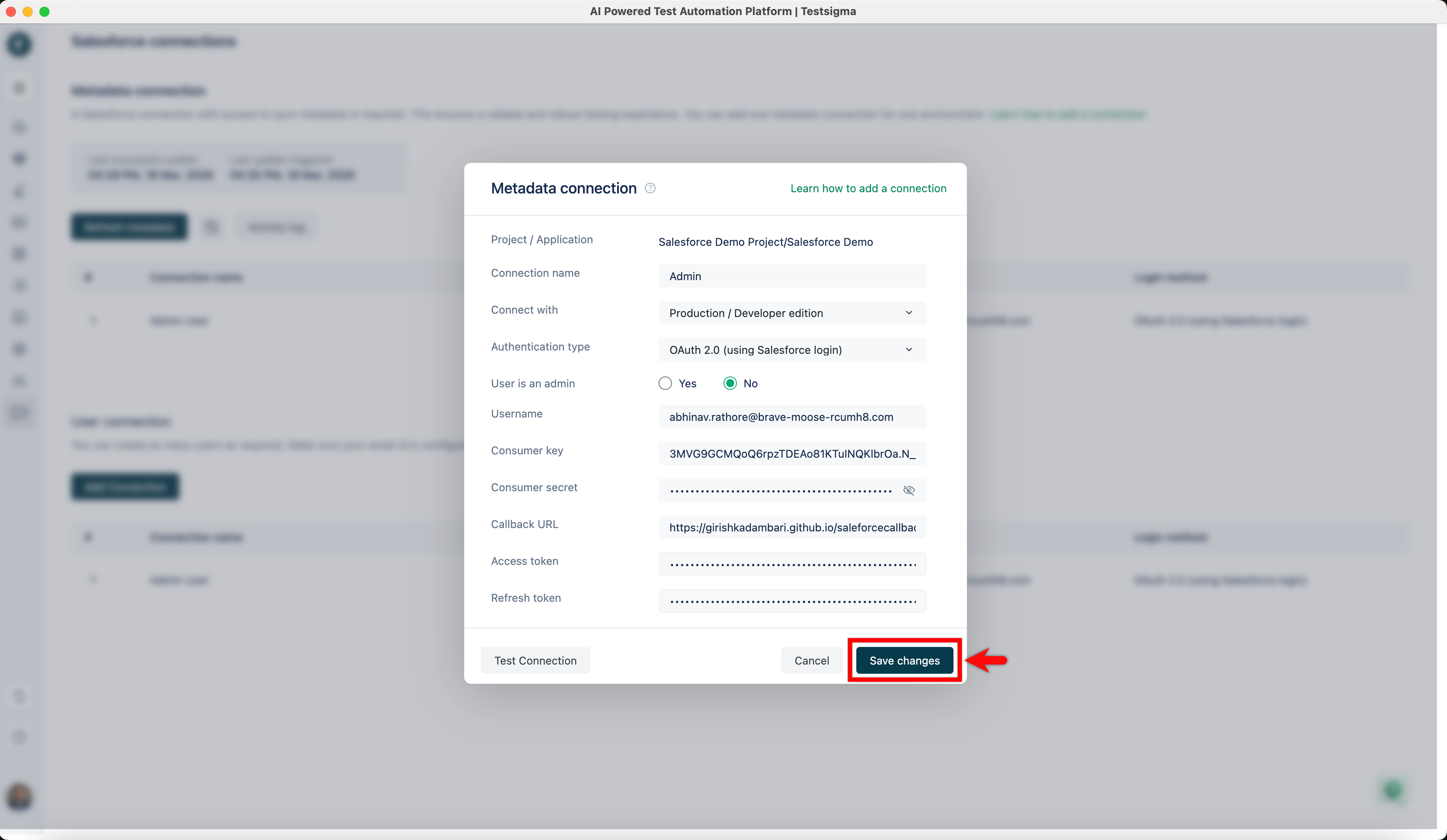Viewport: 1447px width, 840px height.
Task: Select Yes for User is an admin
Action: pyautogui.click(x=665, y=383)
